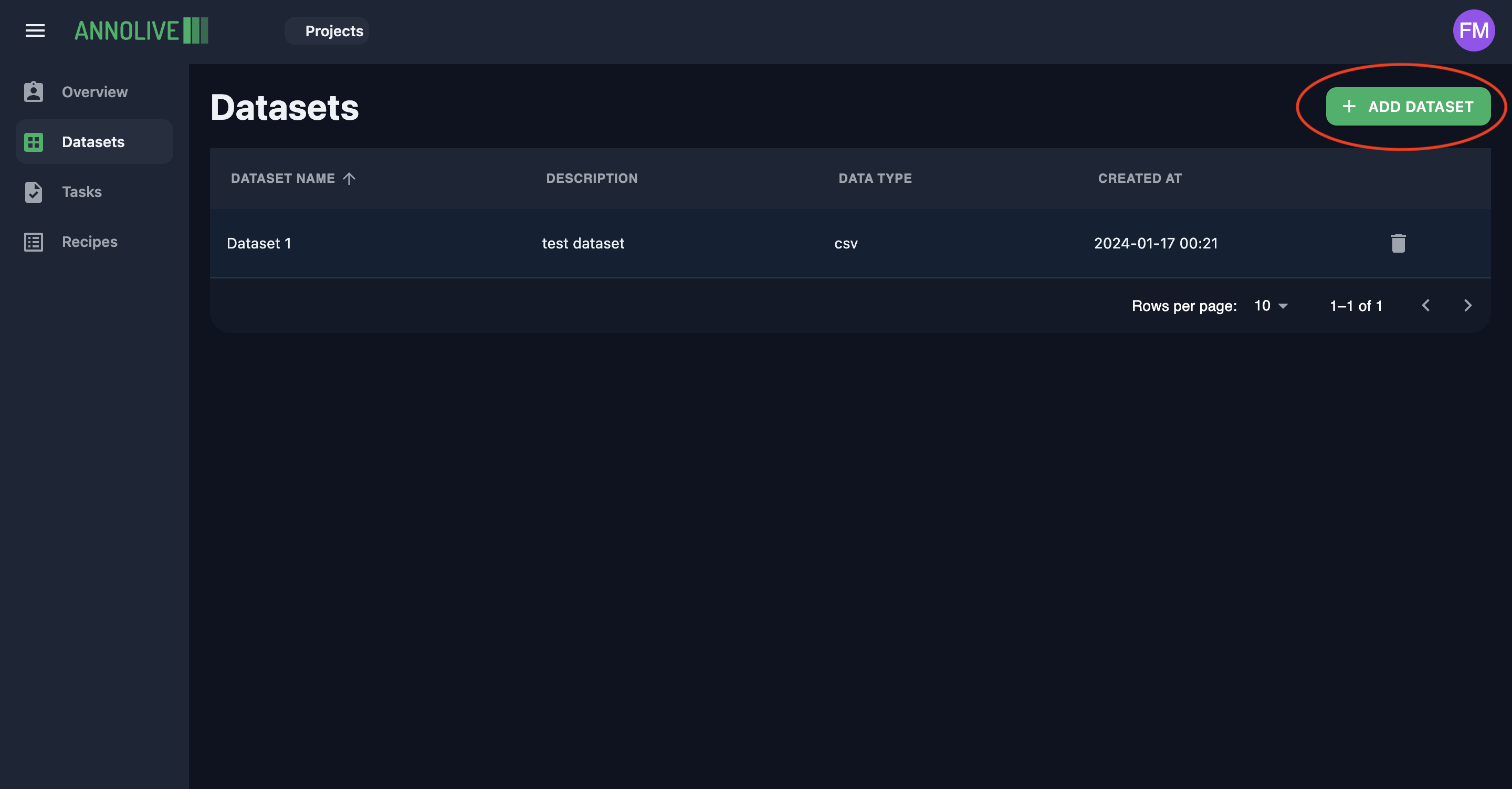
Task: Go to the next page of rows
Action: coord(1467,306)
